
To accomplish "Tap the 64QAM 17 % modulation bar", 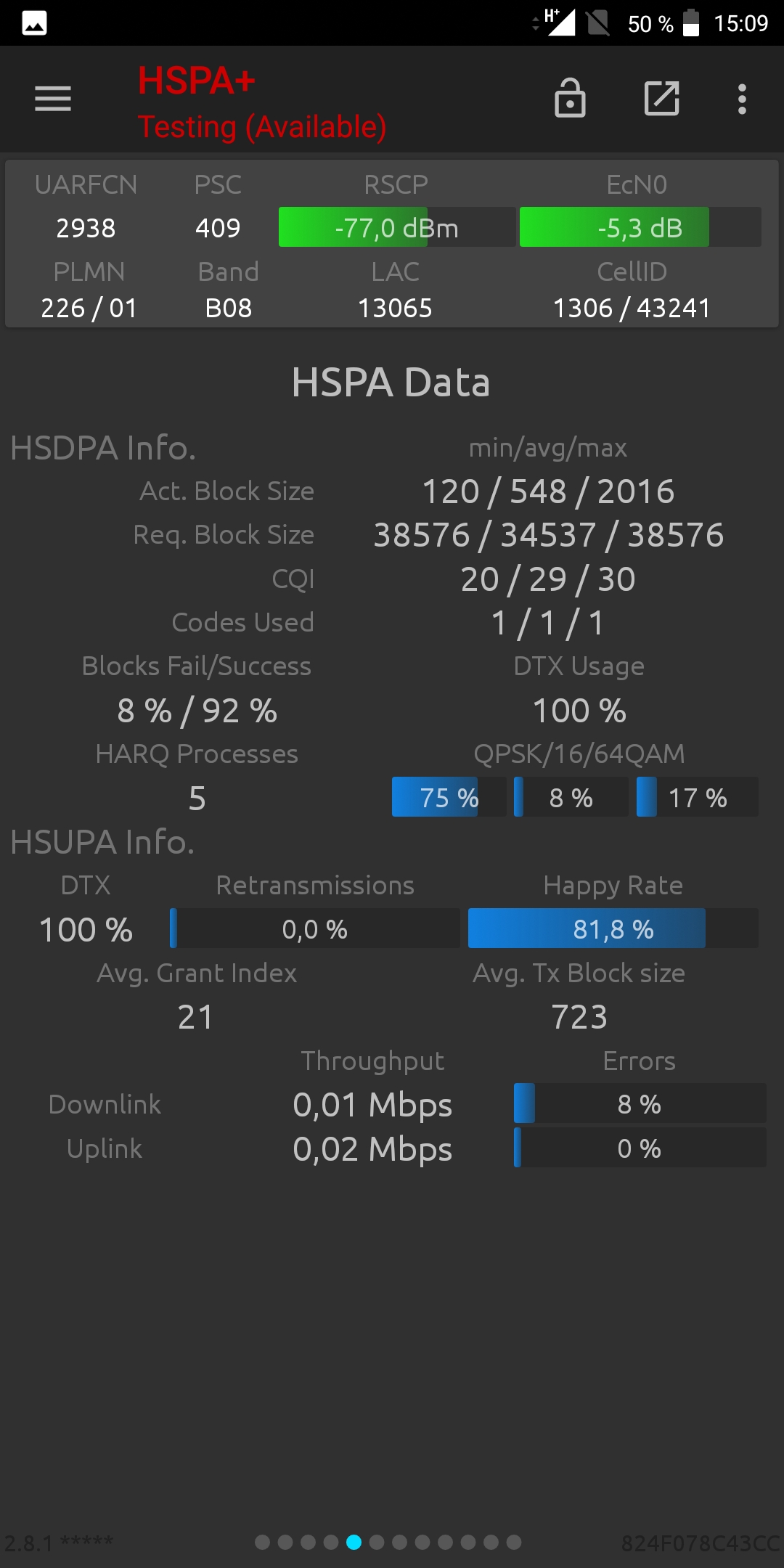I will pyautogui.click(x=698, y=797).
